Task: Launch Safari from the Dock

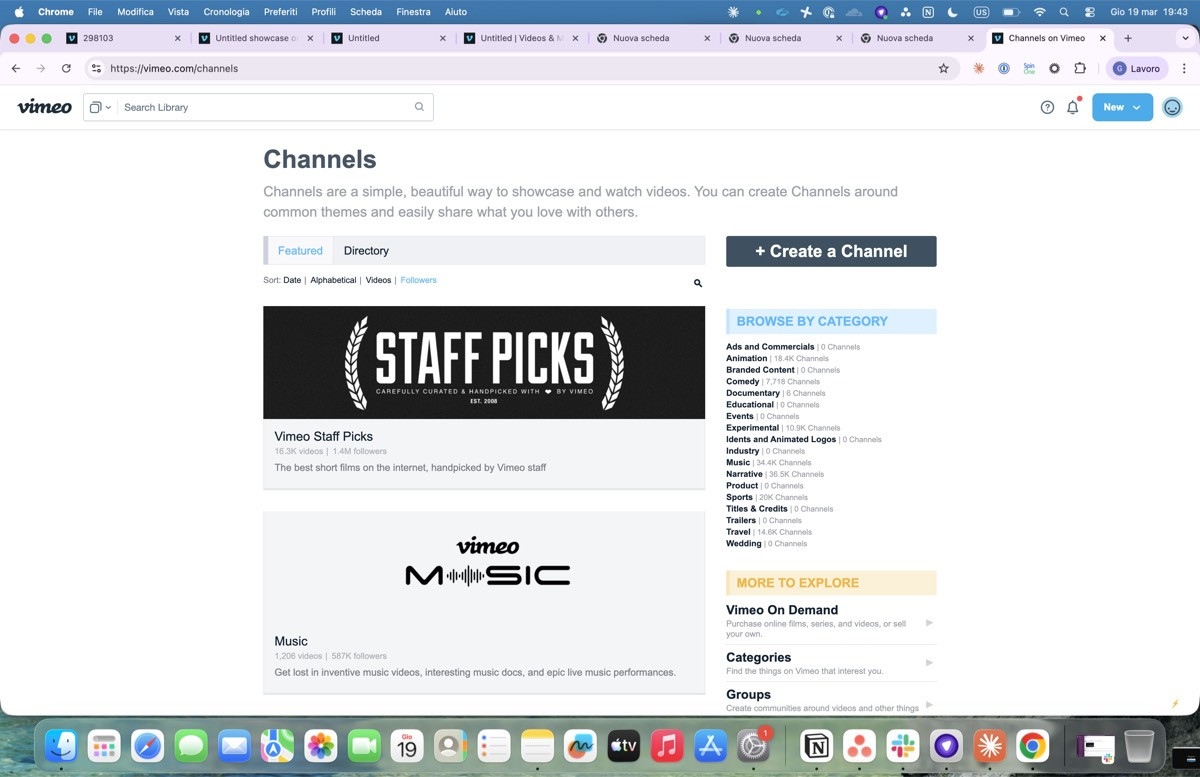Action: [148, 745]
